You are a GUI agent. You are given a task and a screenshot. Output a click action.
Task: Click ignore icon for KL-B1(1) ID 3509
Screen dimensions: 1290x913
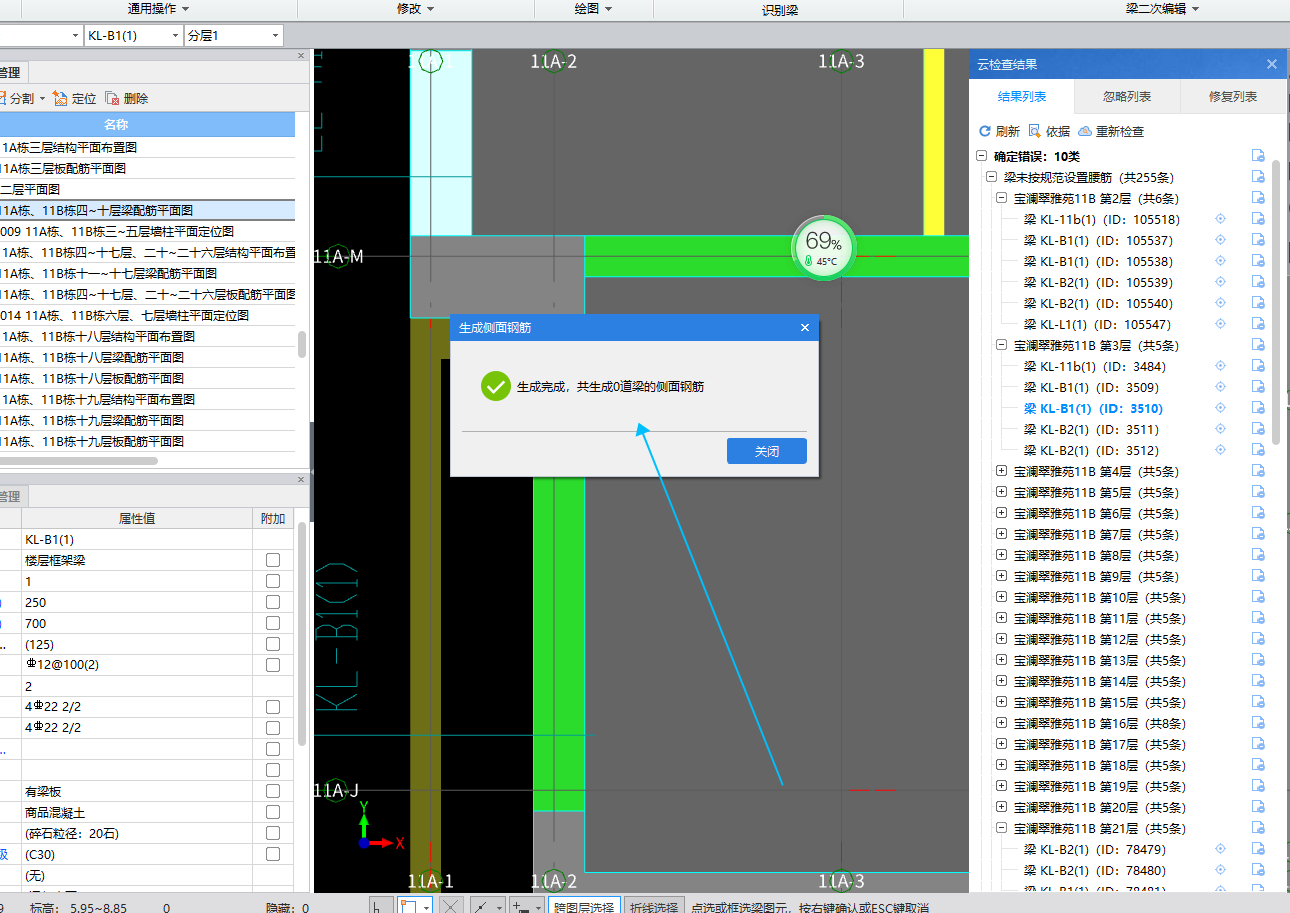coord(1258,387)
